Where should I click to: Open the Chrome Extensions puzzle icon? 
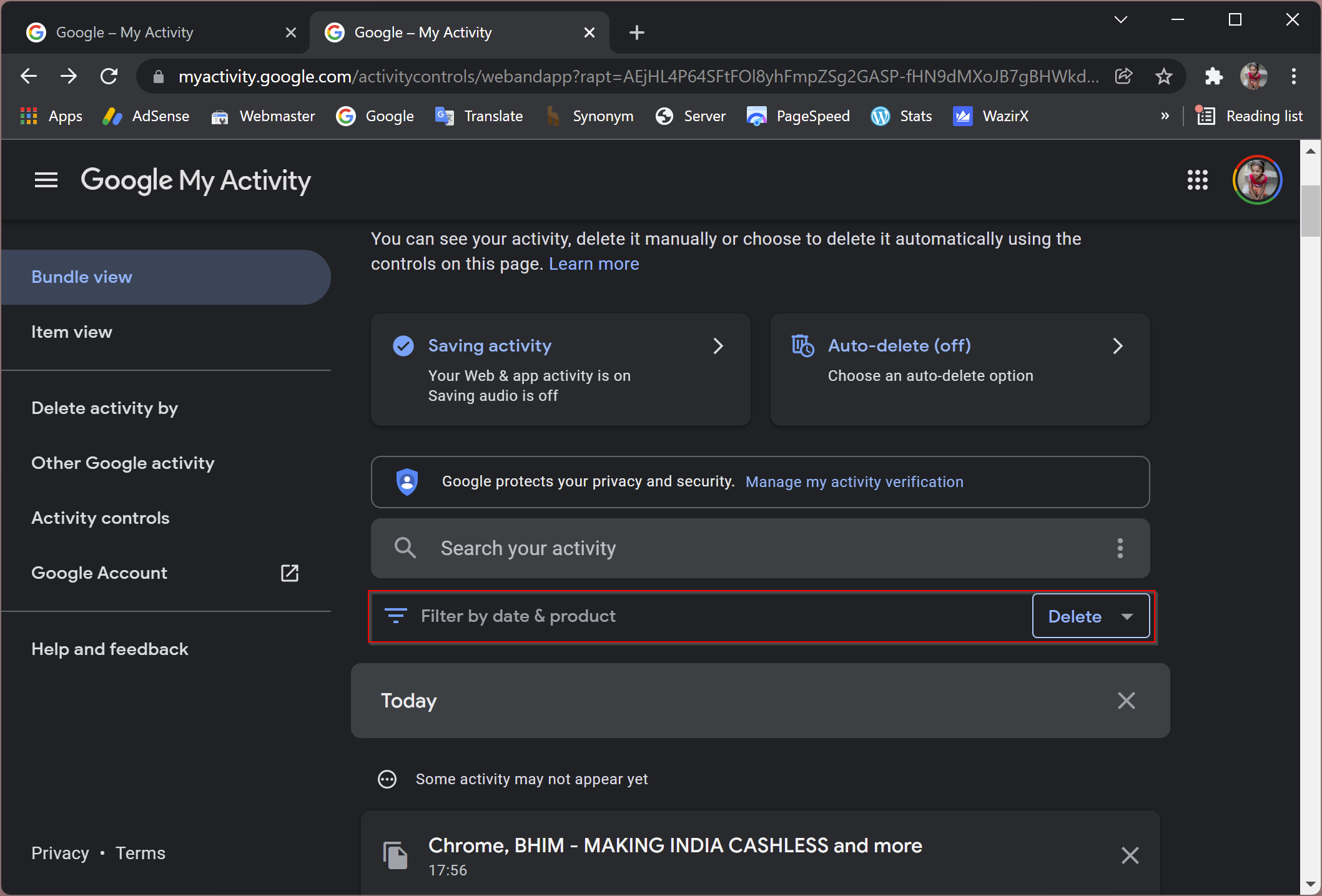1213,76
